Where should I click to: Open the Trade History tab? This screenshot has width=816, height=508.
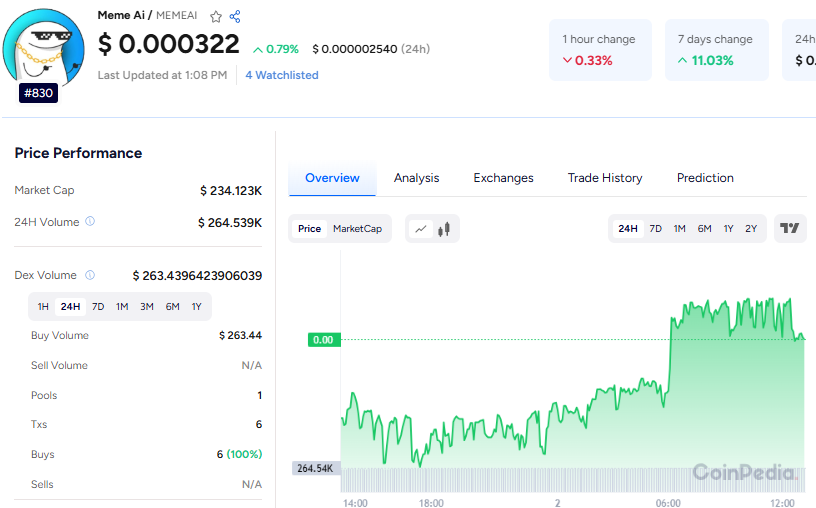coord(605,178)
